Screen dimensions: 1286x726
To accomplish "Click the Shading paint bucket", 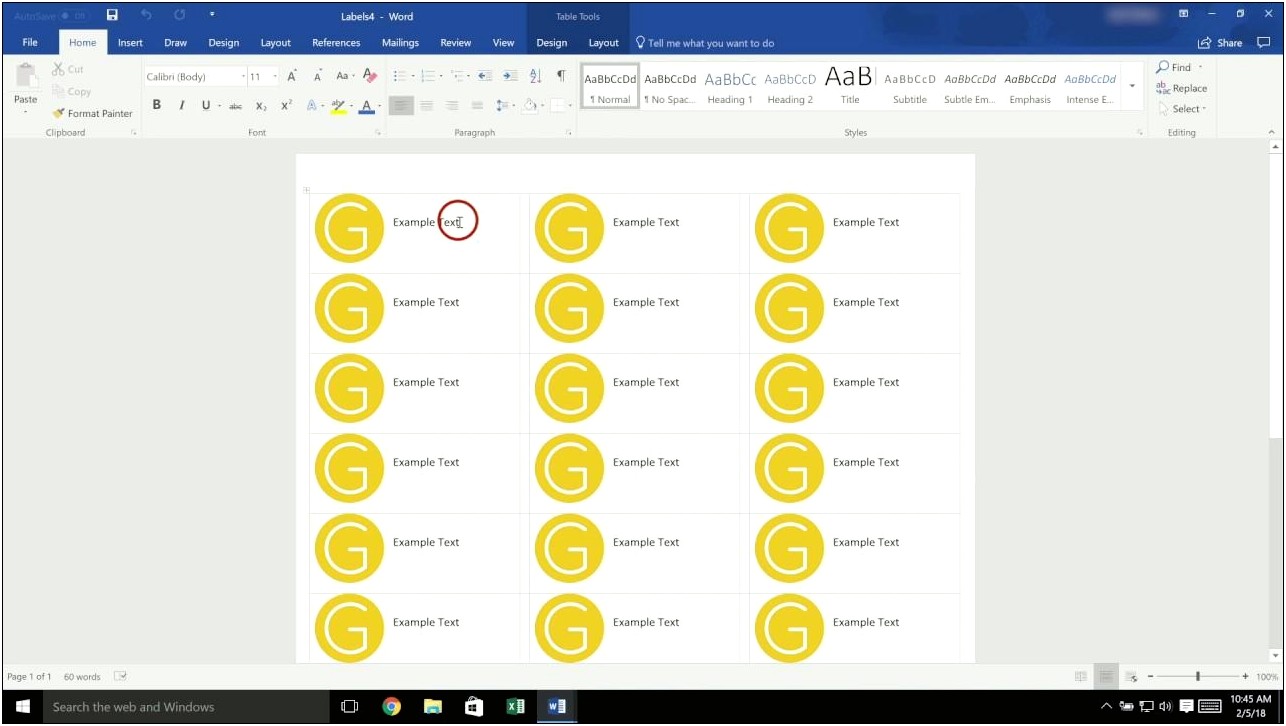I will tap(530, 105).
